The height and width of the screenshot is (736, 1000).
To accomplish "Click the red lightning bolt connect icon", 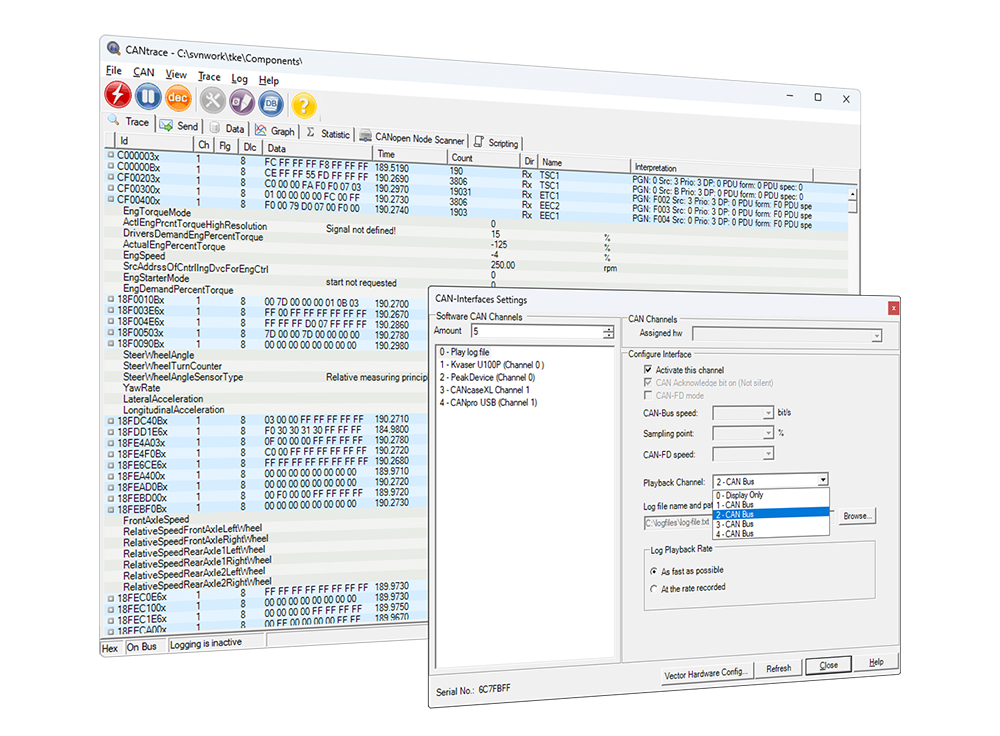I will (118, 96).
